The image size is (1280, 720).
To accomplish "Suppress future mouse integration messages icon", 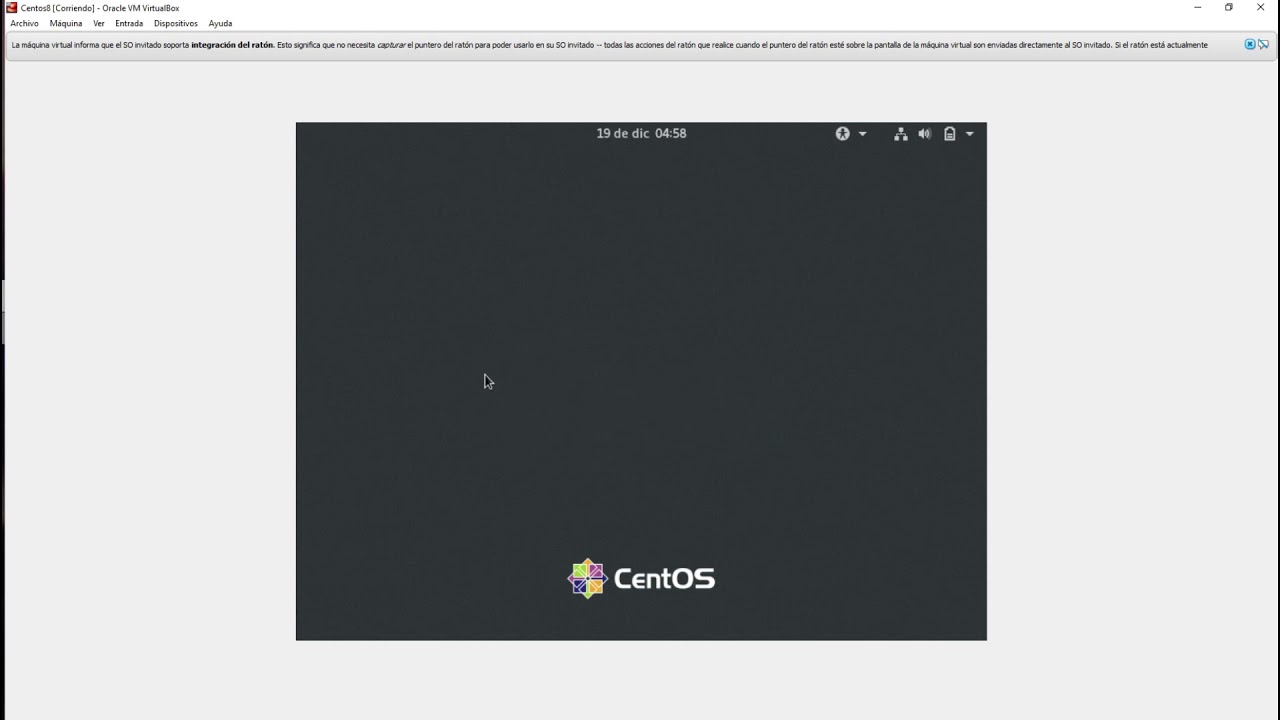I will click(1264, 45).
